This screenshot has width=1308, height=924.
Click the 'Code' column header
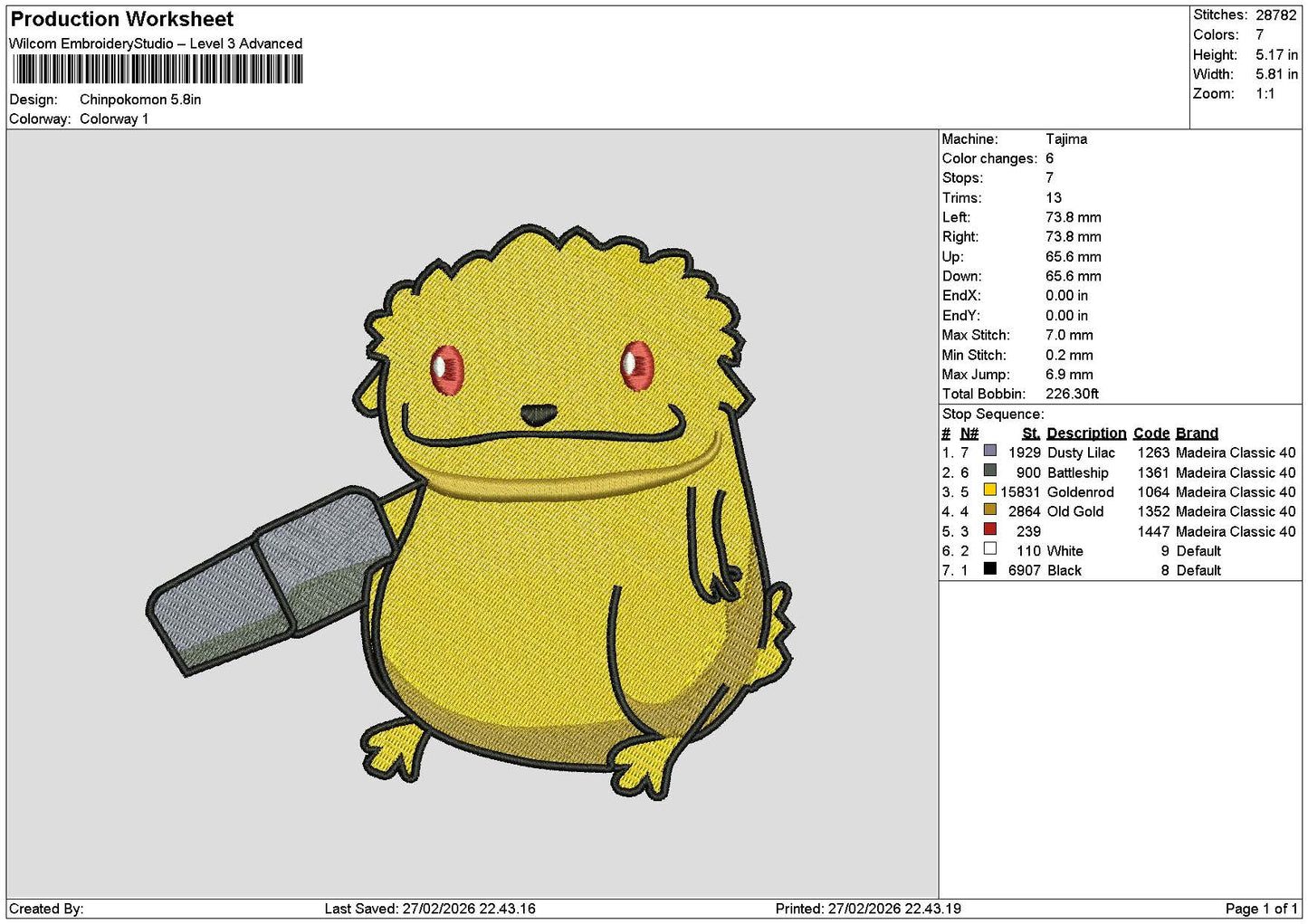tap(1151, 433)
